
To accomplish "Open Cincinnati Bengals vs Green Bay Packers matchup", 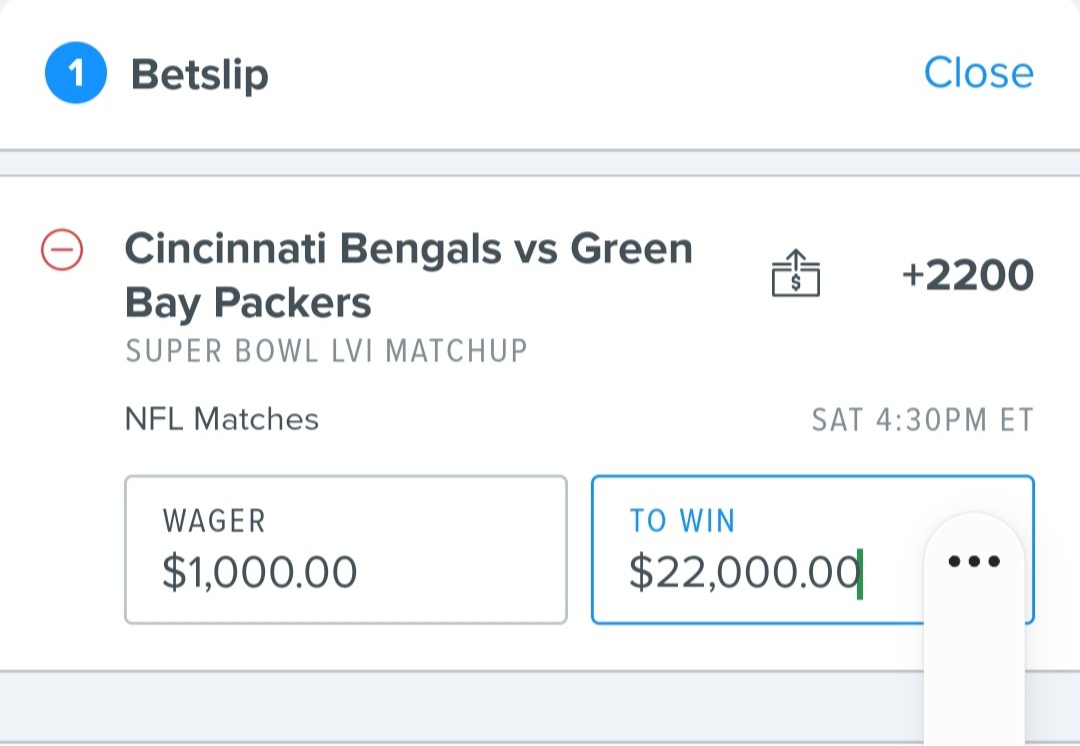I will coord(408,275).
